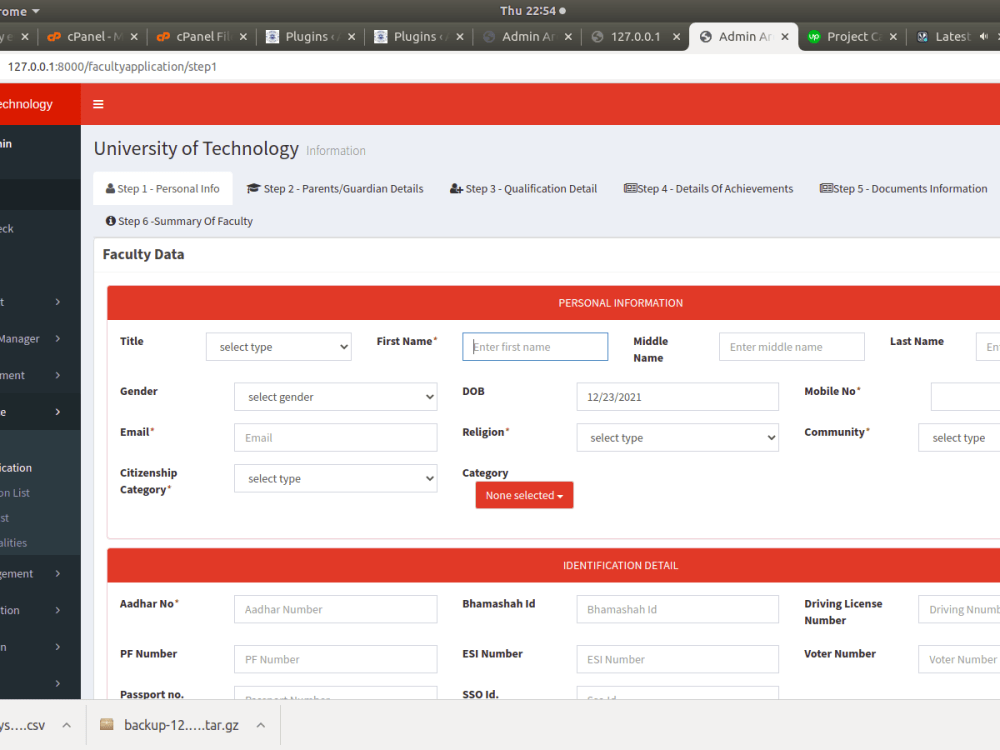Screen dimensions: 1000x750
Task: Click the PERSONAL INFORMATION section header
Action: pyautogui.click(x=621, y=303)
